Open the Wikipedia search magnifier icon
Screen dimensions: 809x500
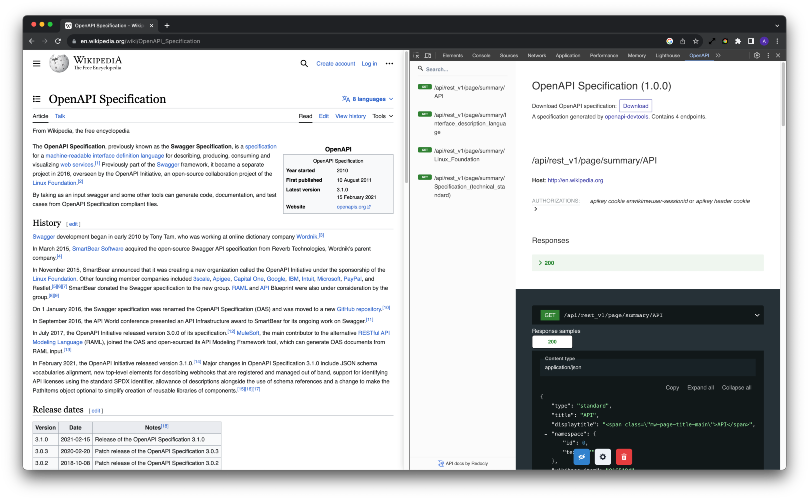pos(304,63)
